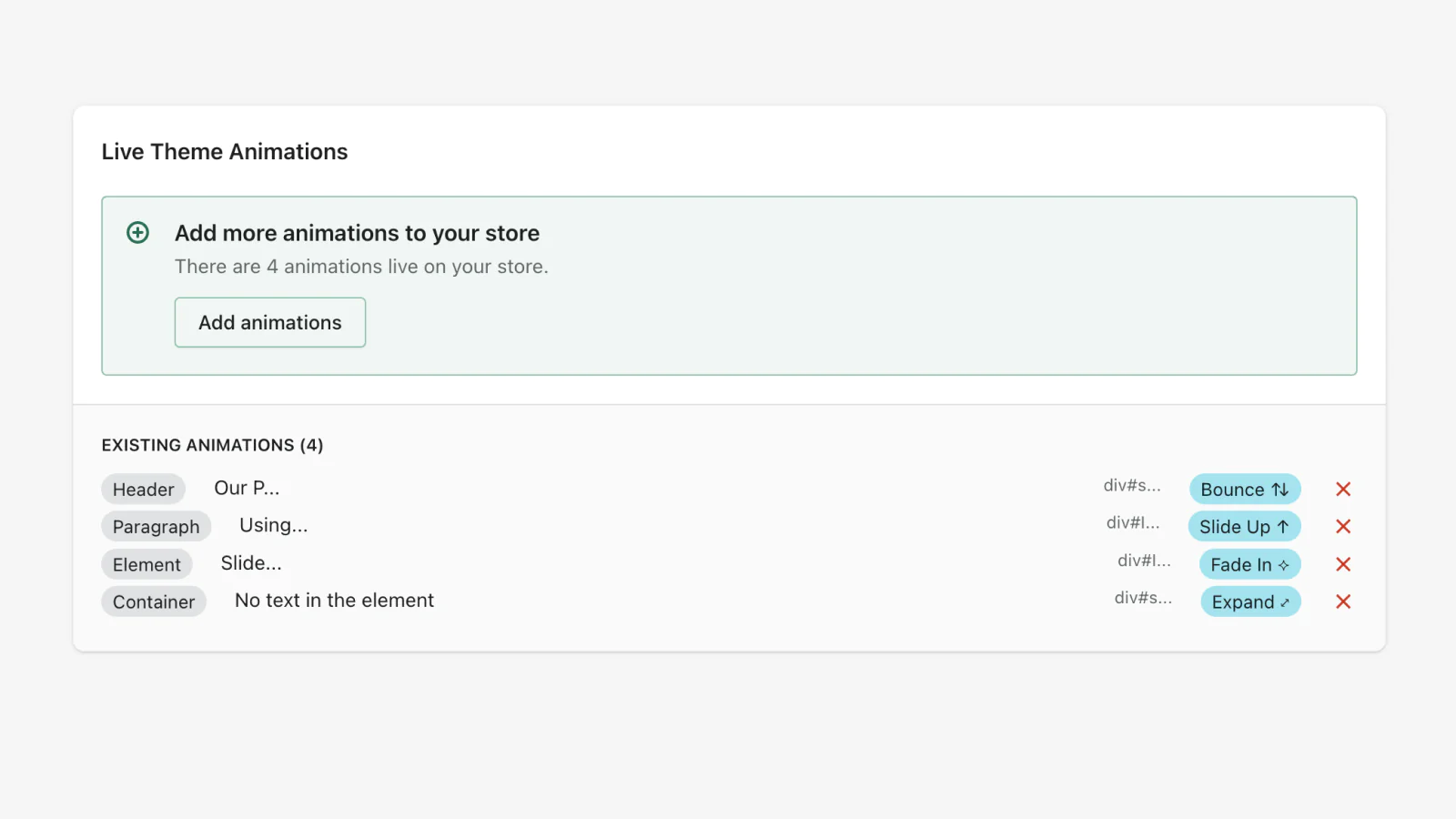Click the 'Slide...' text preview
1456x819 pixels.
(251, 563)
